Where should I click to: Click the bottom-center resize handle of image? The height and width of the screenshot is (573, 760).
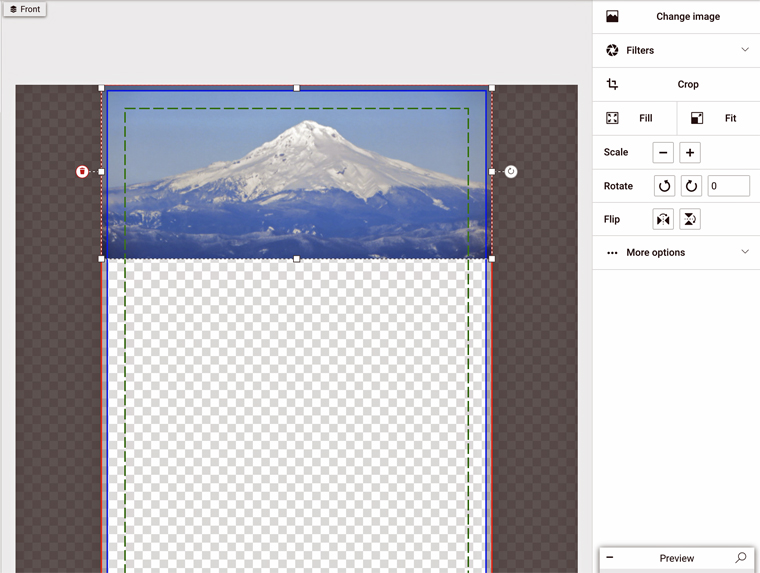click(x=297, y=259)
